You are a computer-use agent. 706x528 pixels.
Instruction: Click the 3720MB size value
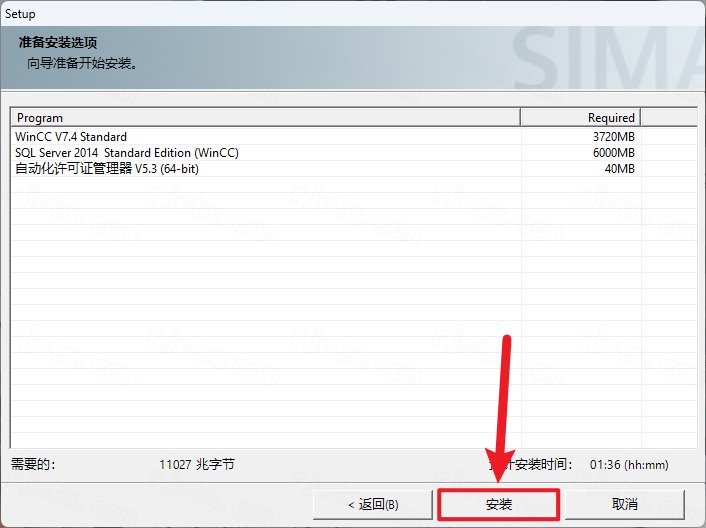[x=614, y=136]
